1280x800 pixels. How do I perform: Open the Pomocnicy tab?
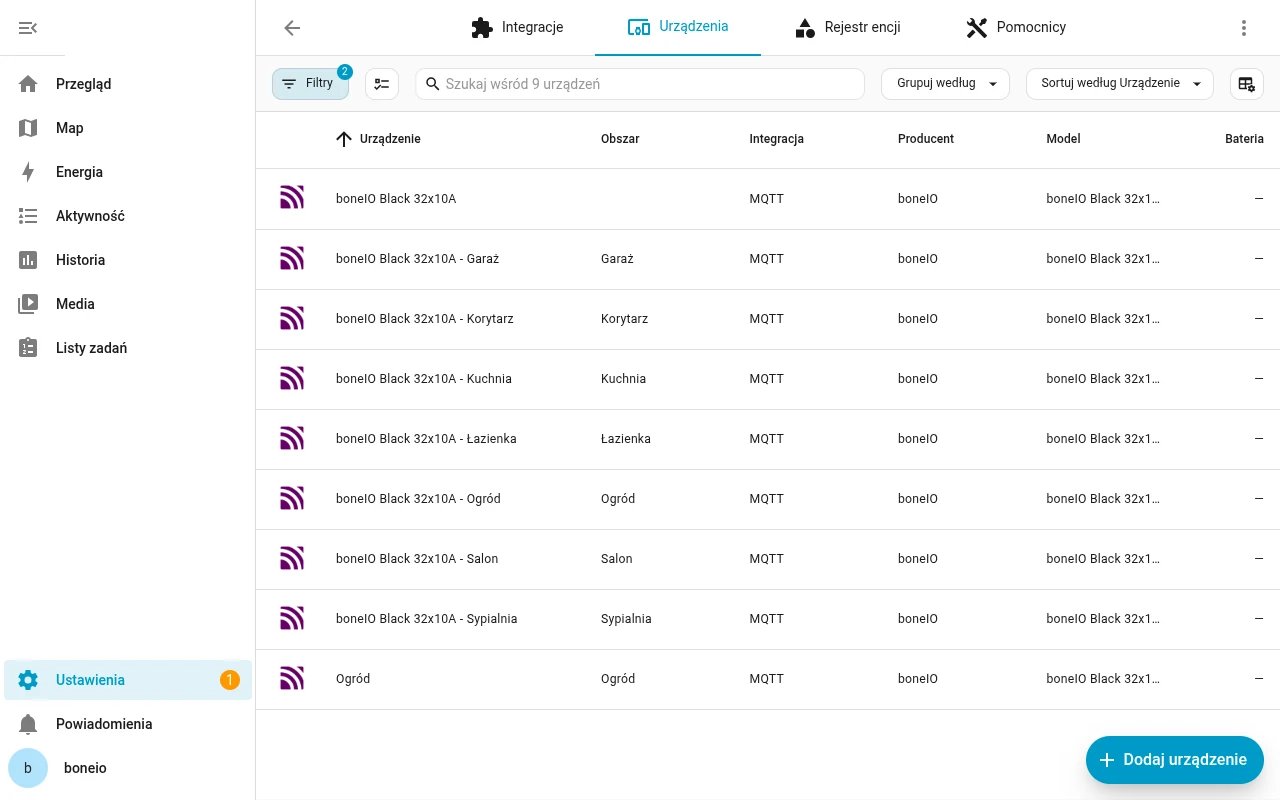click(1016, 28)
